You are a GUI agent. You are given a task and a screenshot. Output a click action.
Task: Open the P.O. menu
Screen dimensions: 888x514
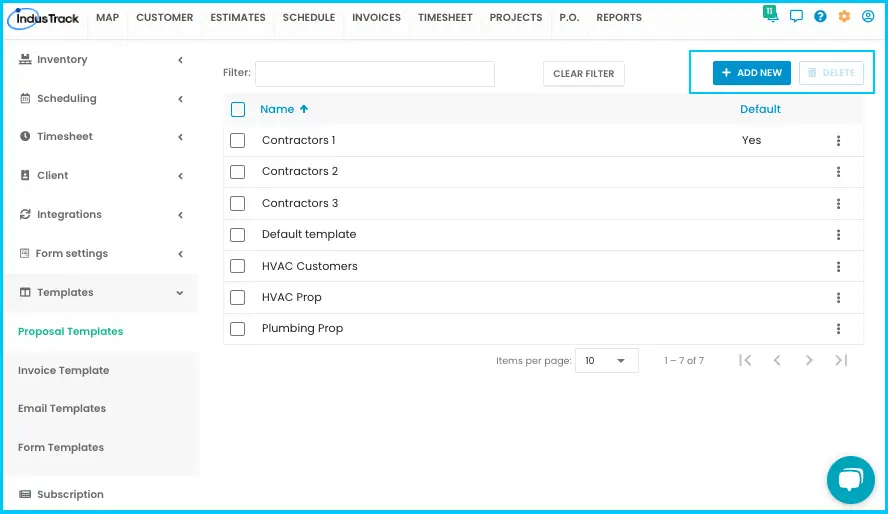click(569, 18)
